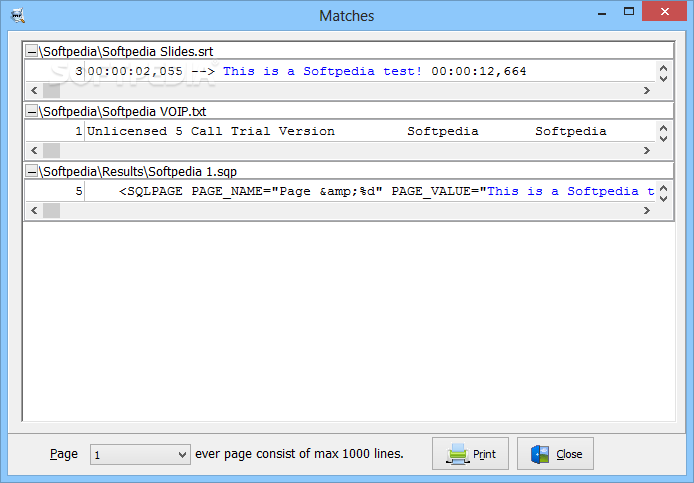This screenshot has height=483, width=694.
Task: Click timestamp '00:00:02,055' in Slides.srt line
Action: [135, 71]
